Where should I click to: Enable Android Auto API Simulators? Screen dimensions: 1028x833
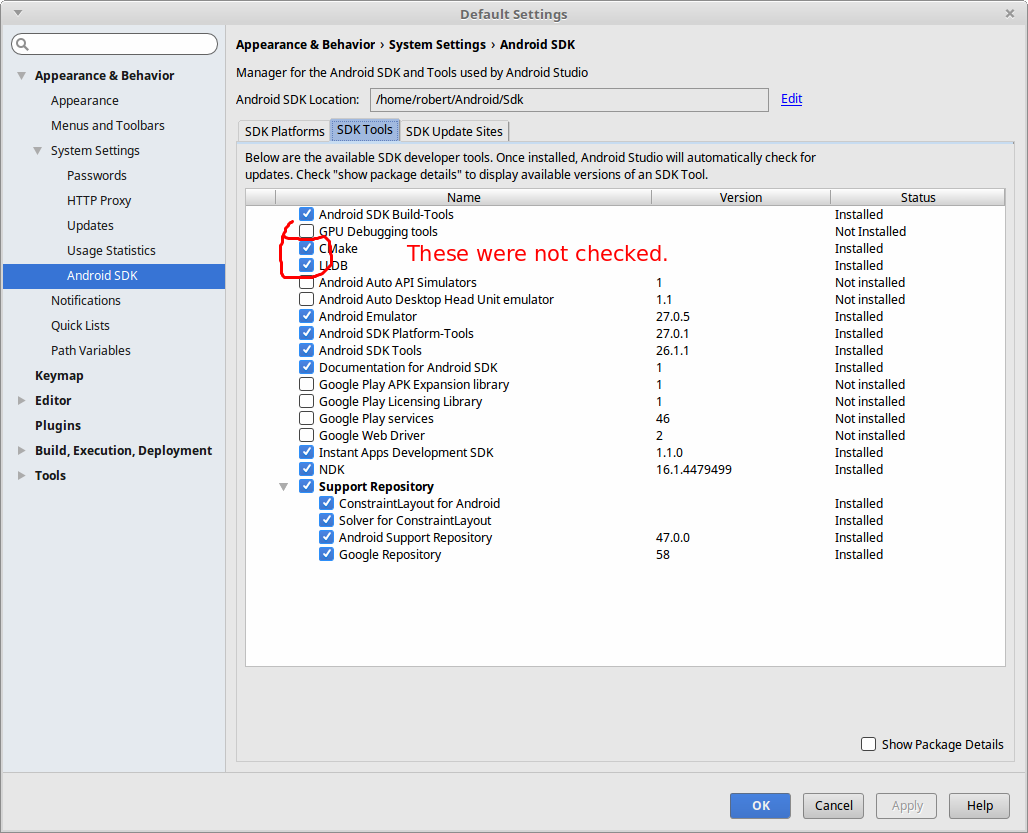click(x=306, y=282)
